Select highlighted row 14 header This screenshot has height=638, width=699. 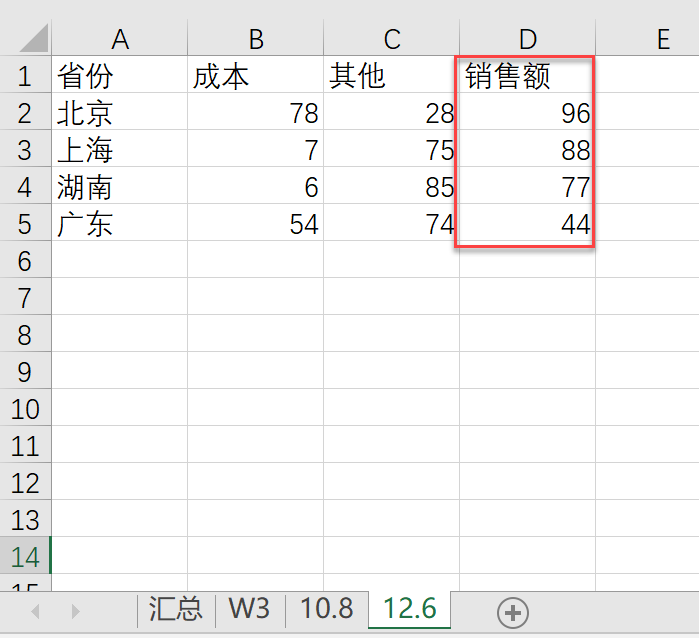(x=25, y=556)
